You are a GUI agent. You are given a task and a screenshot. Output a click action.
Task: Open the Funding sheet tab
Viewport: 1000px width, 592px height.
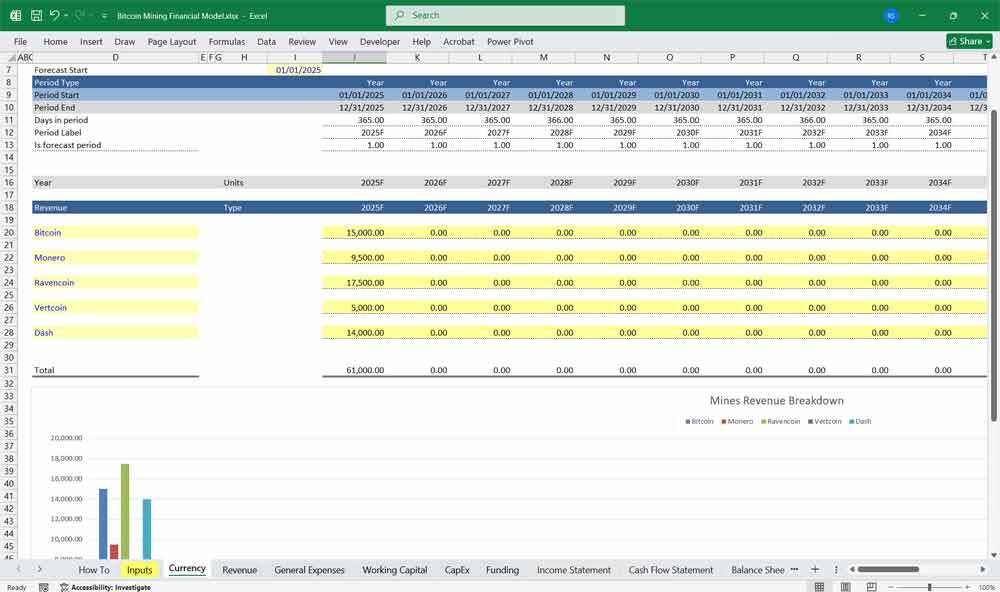[502, 570]
